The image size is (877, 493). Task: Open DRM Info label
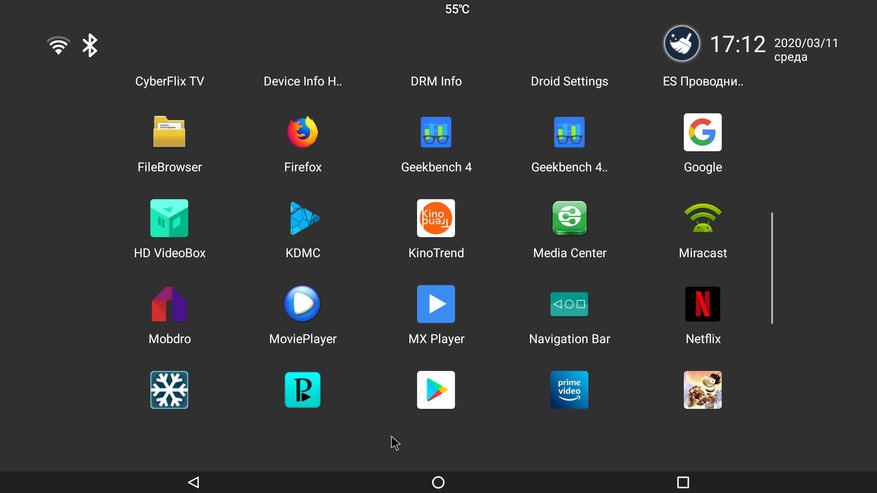click(x=436, y=81)
